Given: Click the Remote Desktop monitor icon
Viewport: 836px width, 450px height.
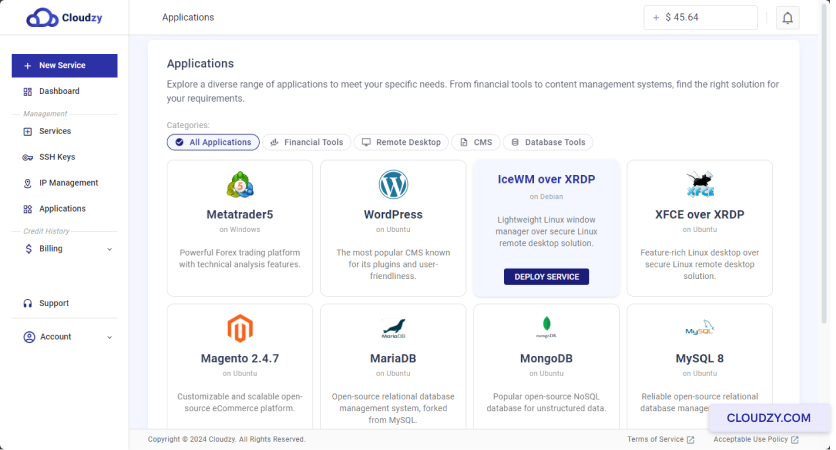Looking at the screenshot, I should click(366, 142).
